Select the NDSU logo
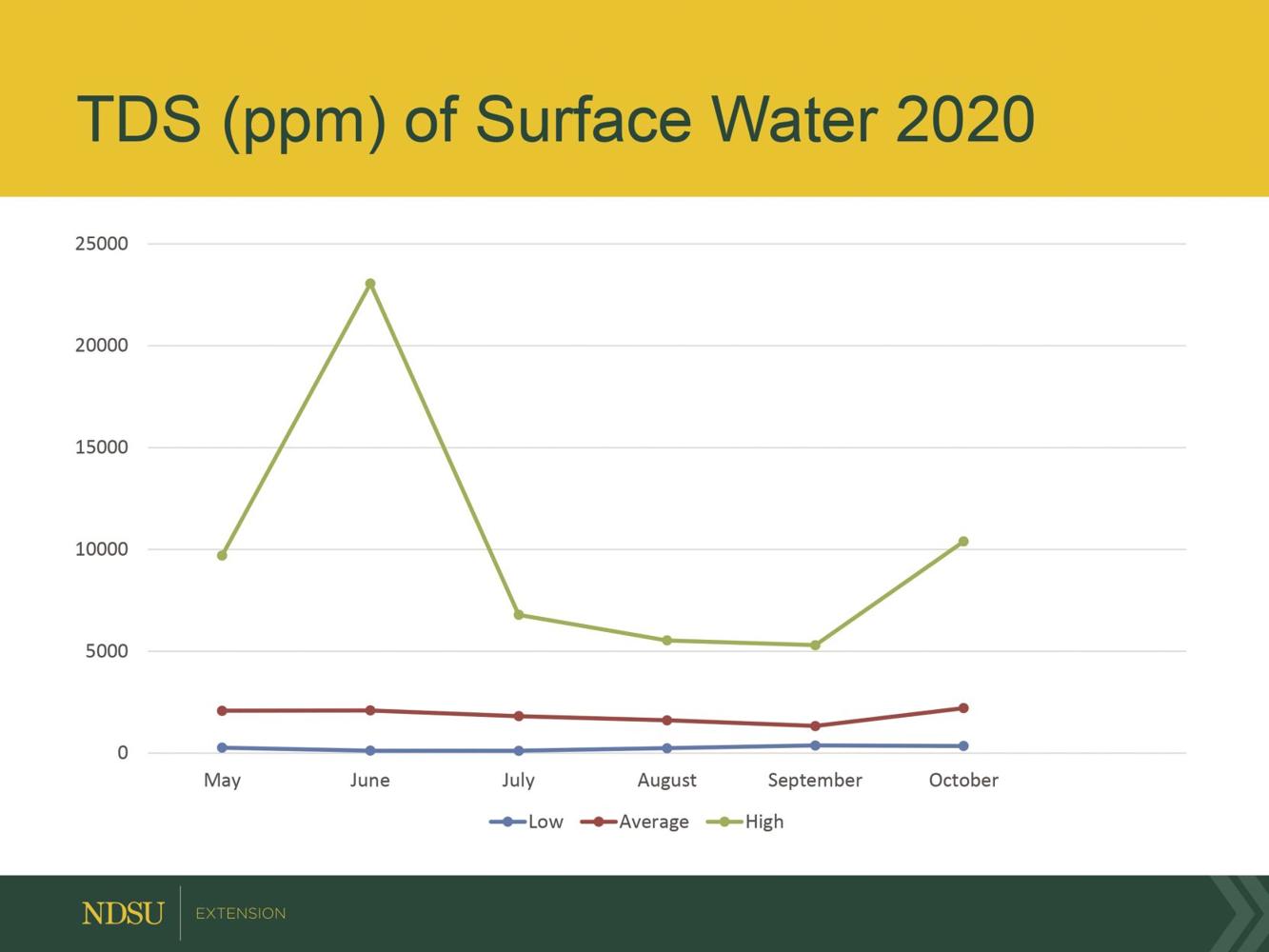The image size is (1269, 952). coord(122,912)
